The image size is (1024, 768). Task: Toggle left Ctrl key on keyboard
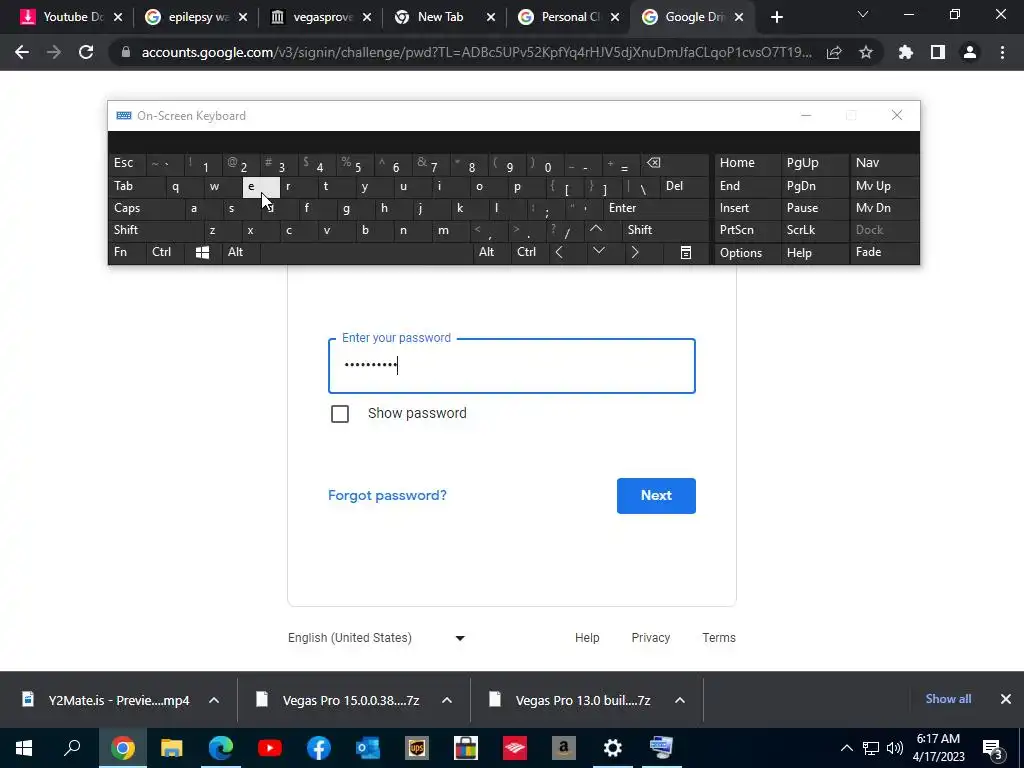click(x=165, y=252)
